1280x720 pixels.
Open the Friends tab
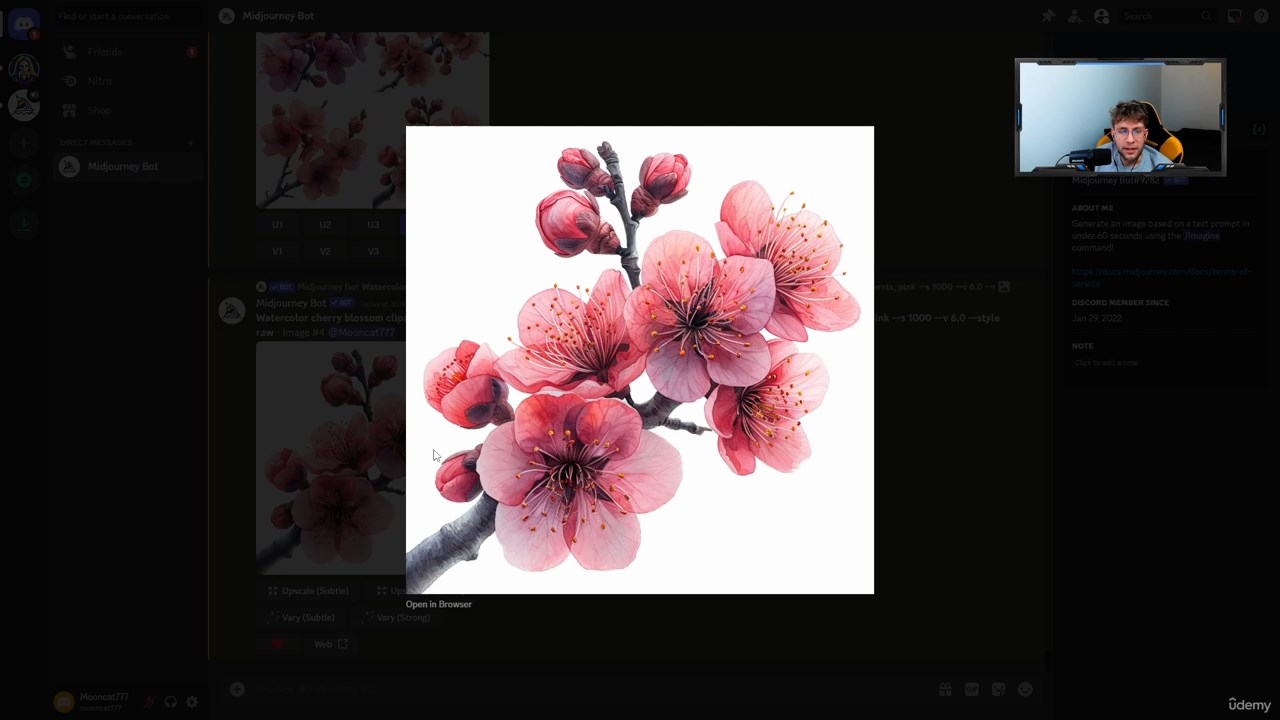127,52
